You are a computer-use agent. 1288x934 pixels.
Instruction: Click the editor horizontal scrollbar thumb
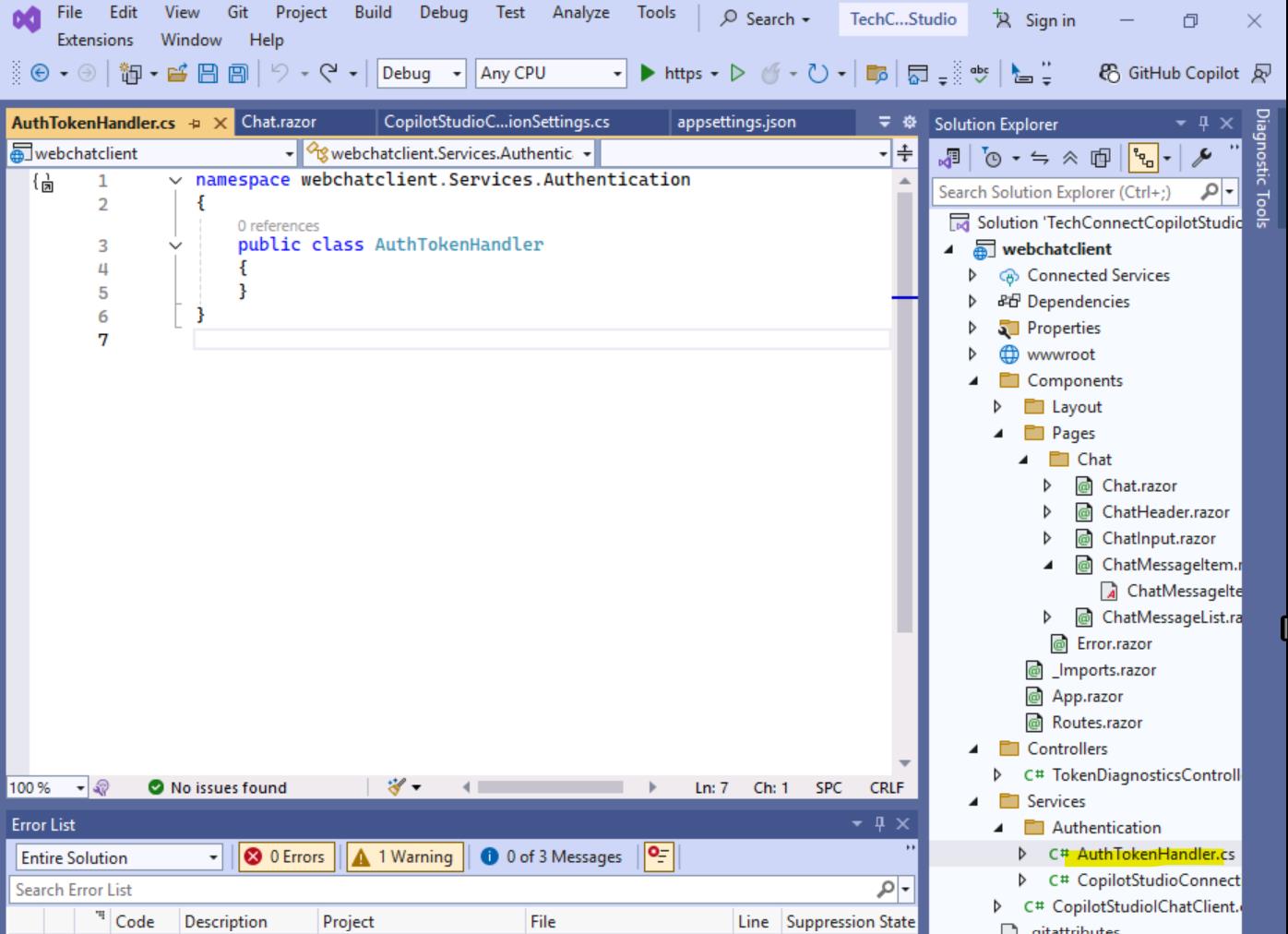(x=550, y=787)
